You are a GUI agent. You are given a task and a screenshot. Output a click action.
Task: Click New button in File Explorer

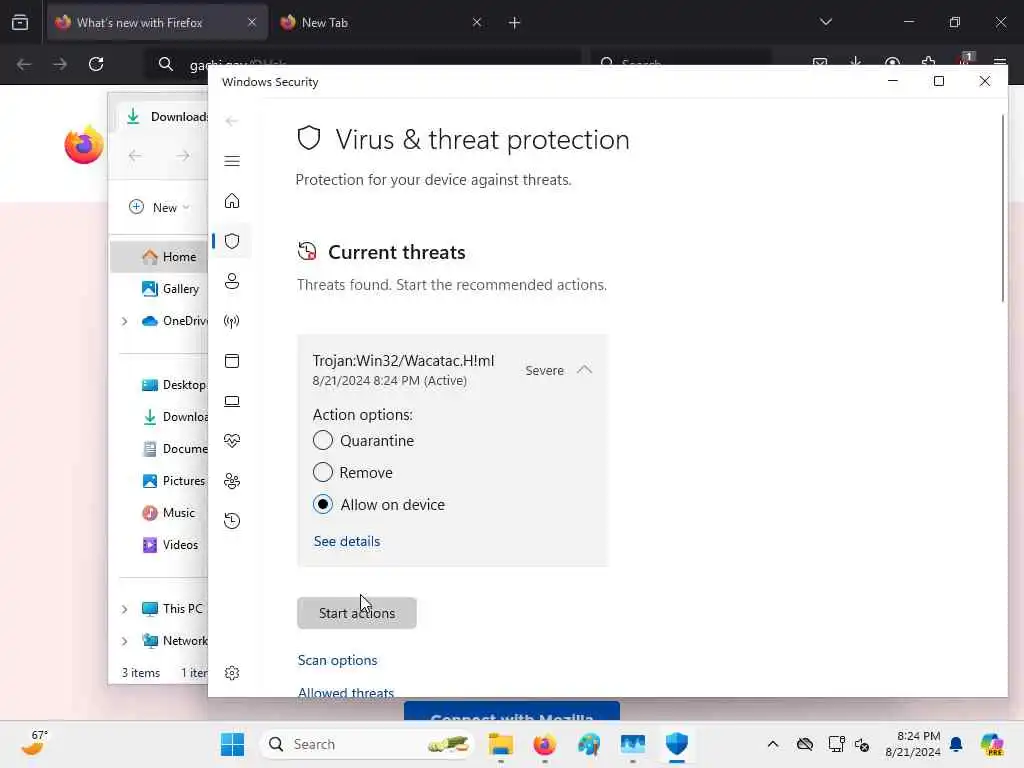[x=159, y=207]
